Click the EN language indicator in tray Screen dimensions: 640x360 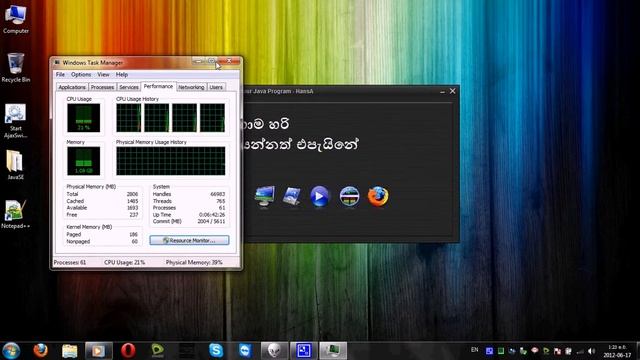tap(474, 350)
